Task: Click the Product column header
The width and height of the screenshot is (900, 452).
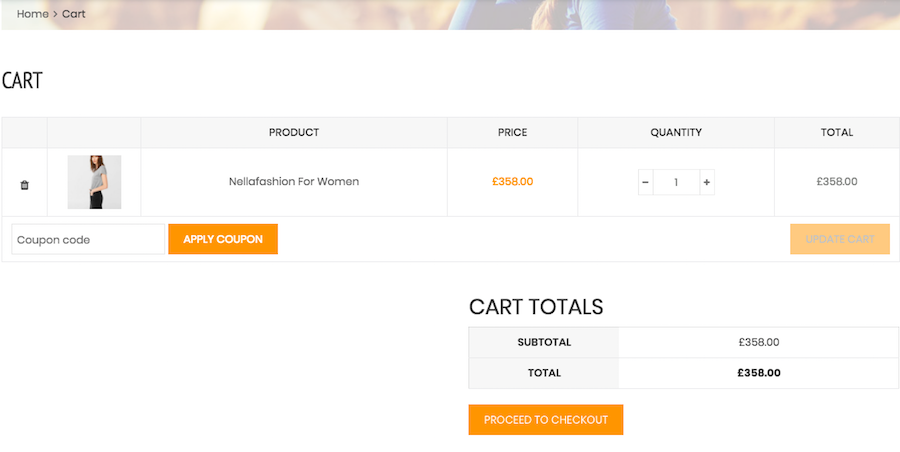Action: pyautogui.click(x=294, y=132)
